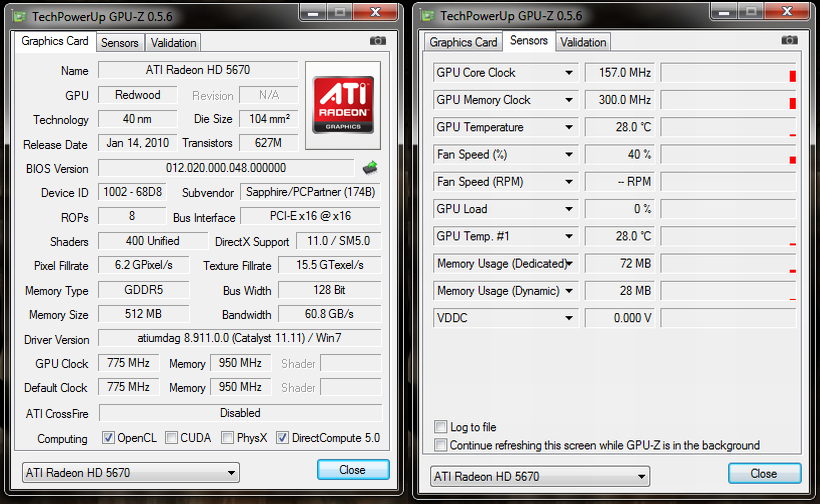The width and height of the screenshot is (820, 504).
Task: Click the 400 Unified shaders field
Action: (x=153, y=240)
